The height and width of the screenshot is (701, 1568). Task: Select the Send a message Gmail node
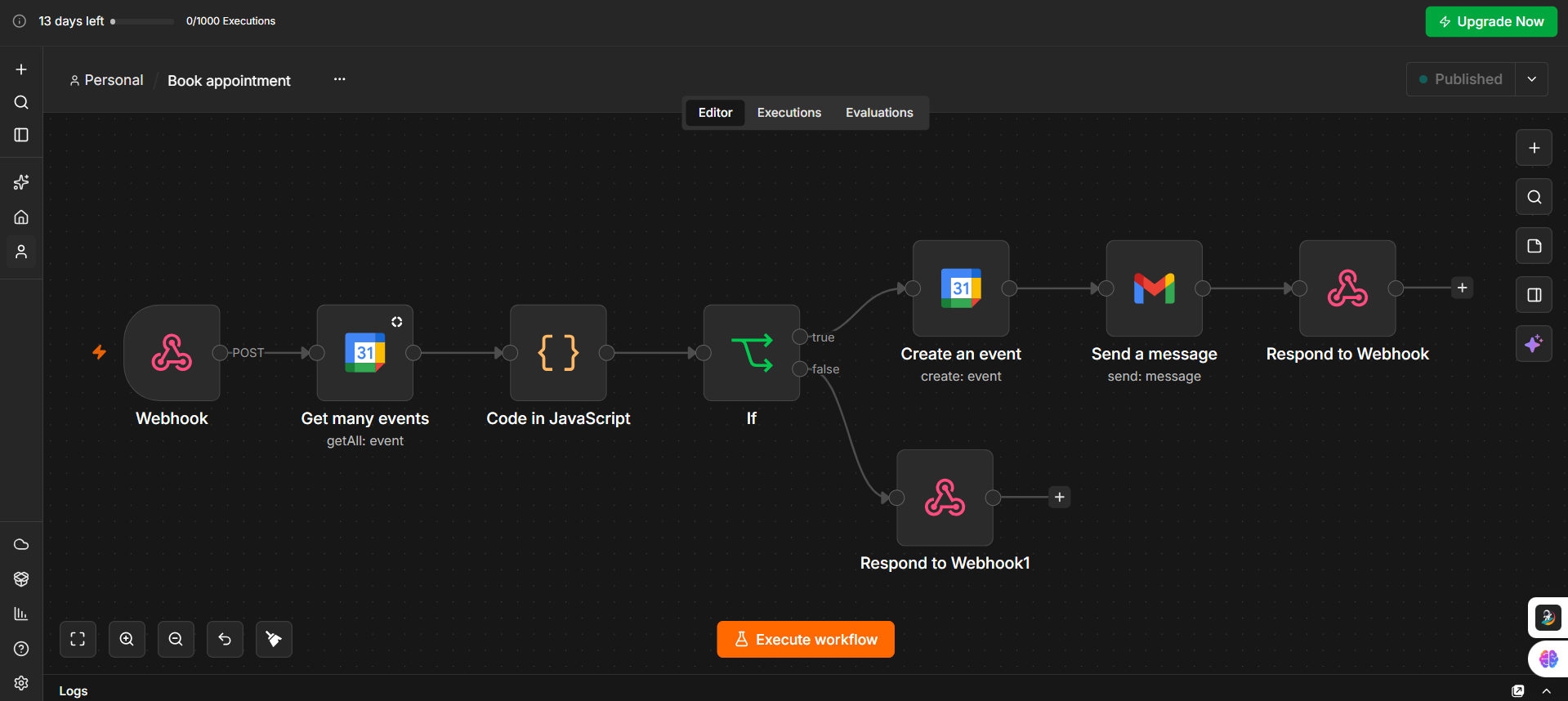point(1155,288)
